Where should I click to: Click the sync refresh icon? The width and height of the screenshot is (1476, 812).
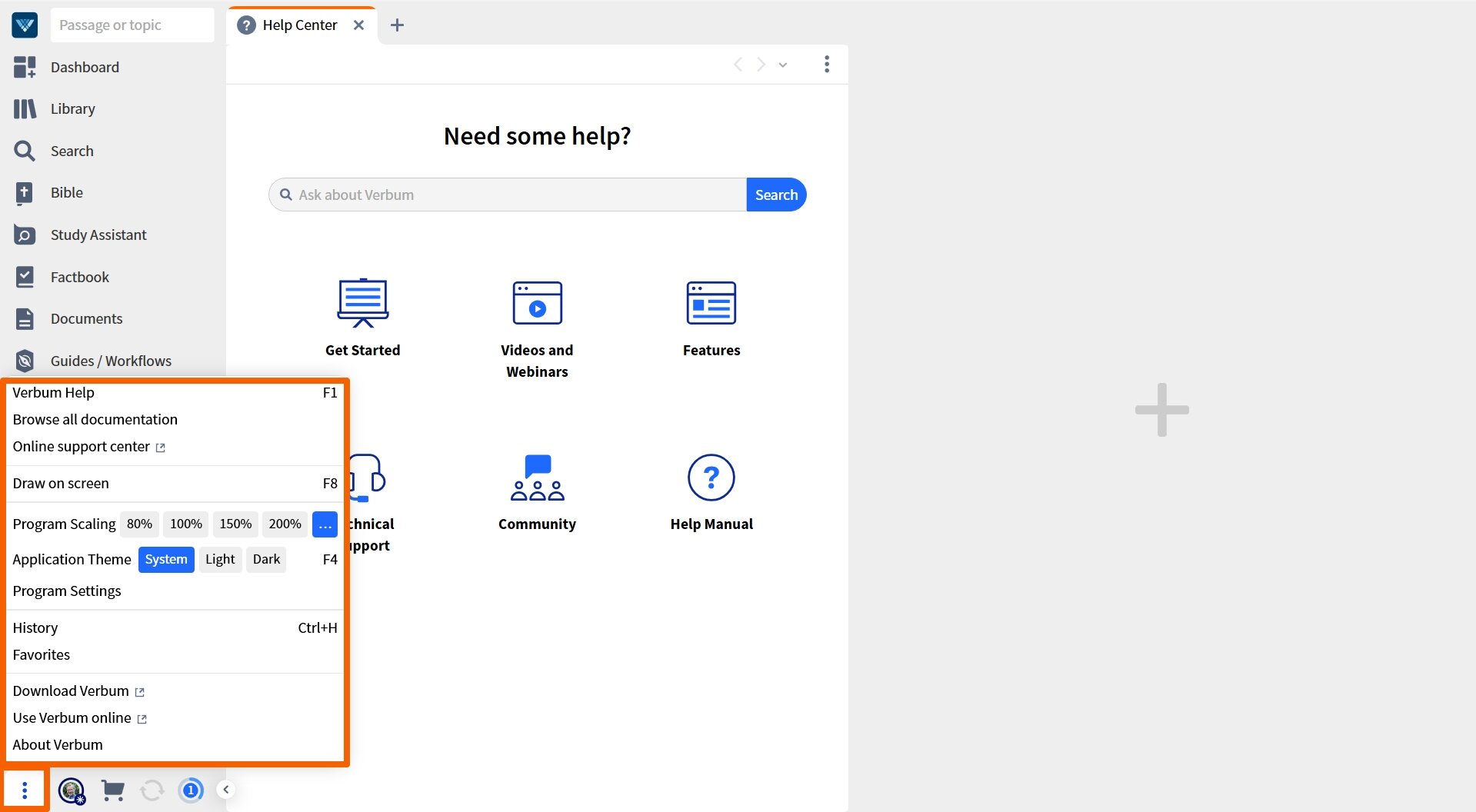pyautogui.click(x=152, y=790)
